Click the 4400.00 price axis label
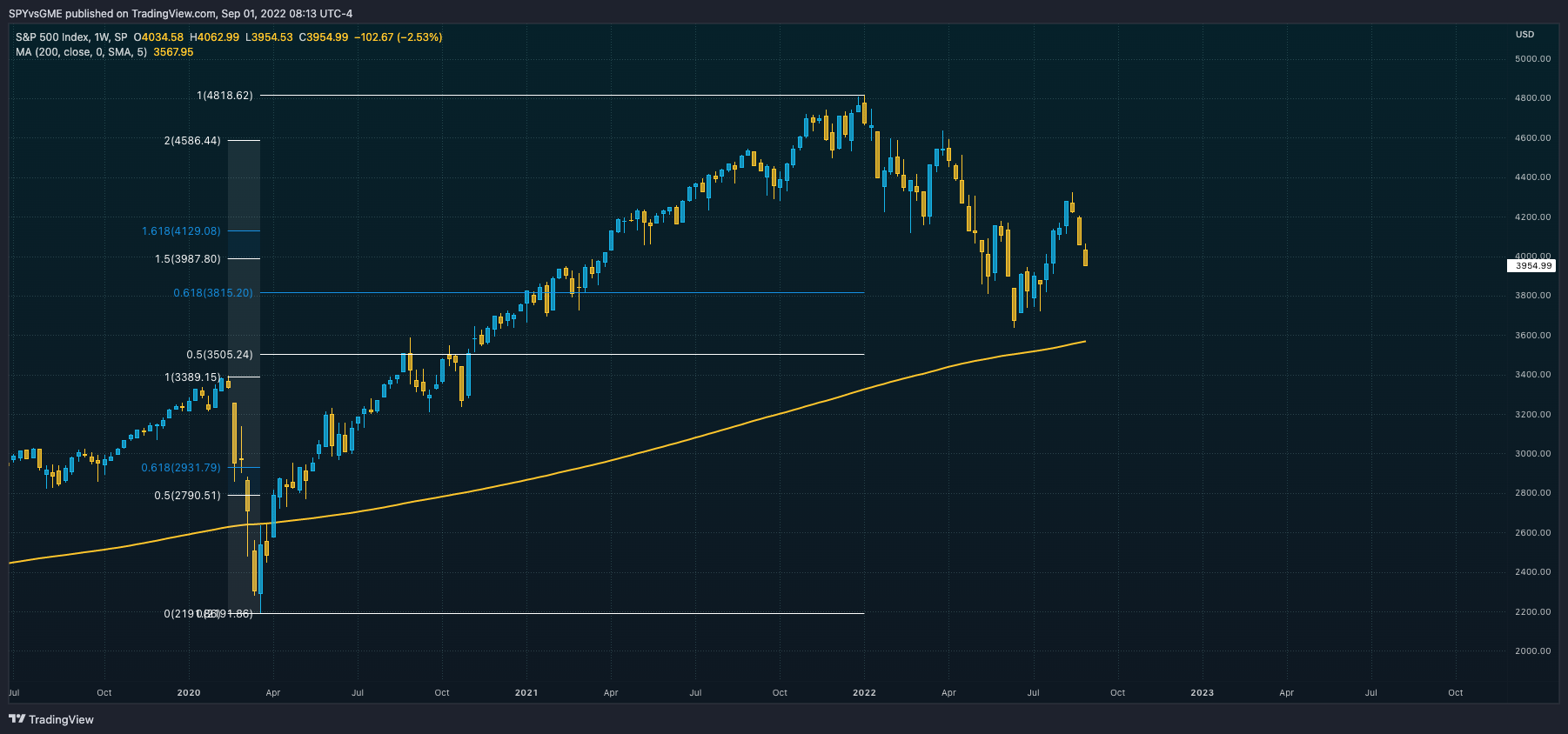 click(x=1532, y=177)
